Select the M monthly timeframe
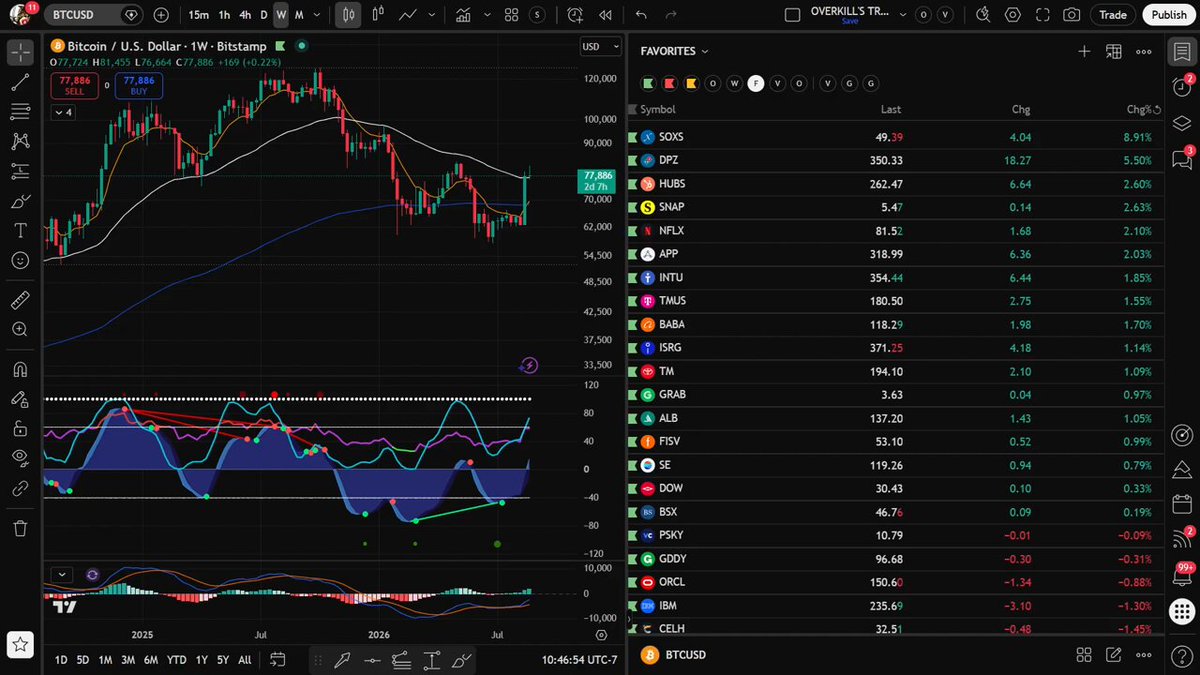This screenshot has height=675, width=1200. coord(298,15)
